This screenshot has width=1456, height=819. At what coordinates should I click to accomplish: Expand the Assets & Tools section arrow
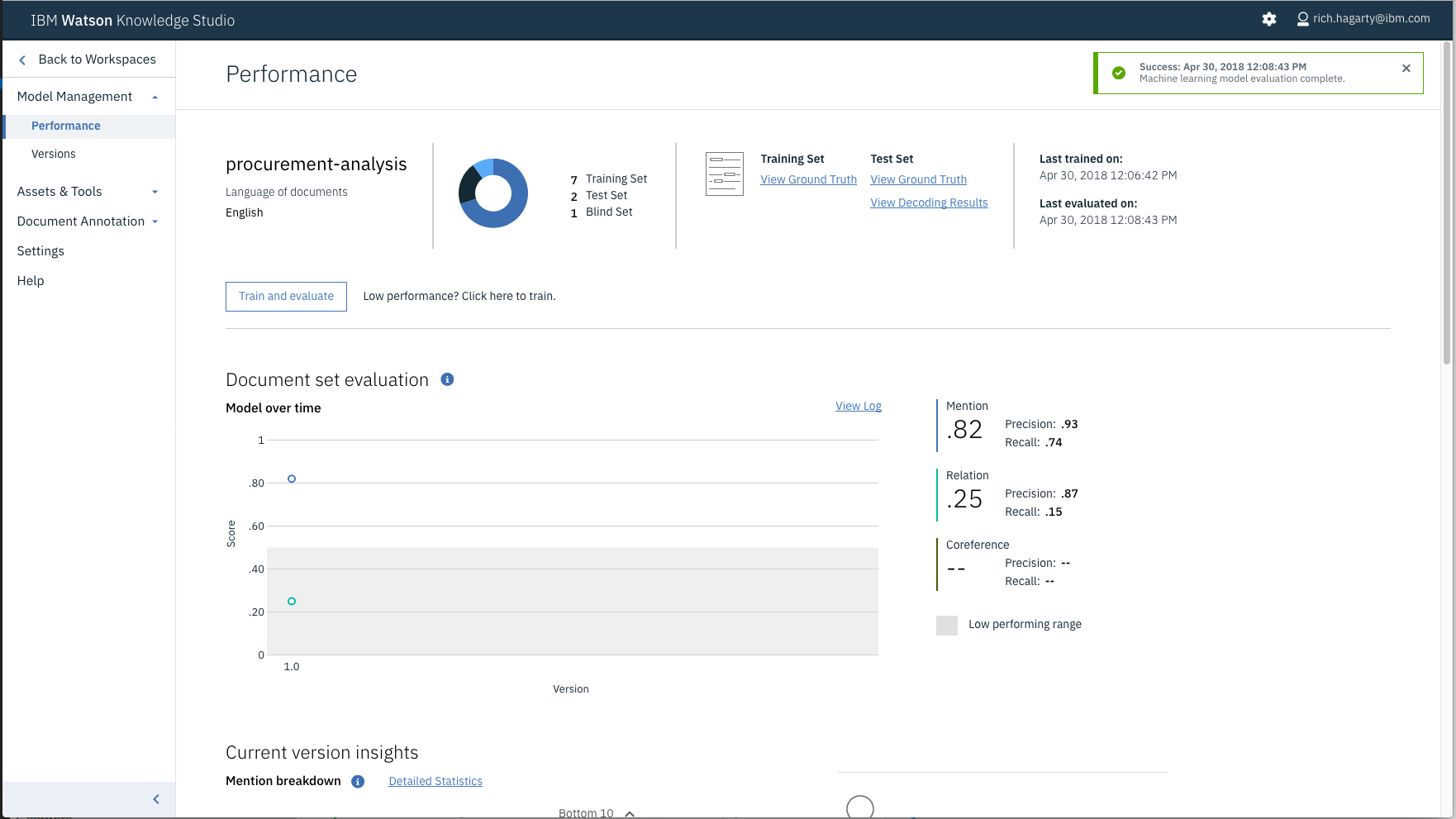pyautogui.click(x=155, y=193)
